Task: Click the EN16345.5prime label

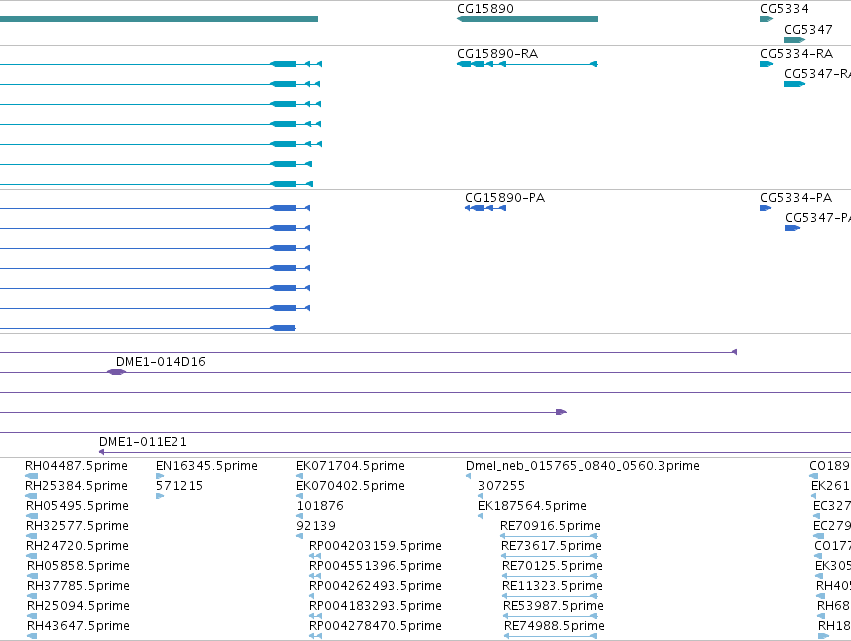Action: [x=206, y=466]
